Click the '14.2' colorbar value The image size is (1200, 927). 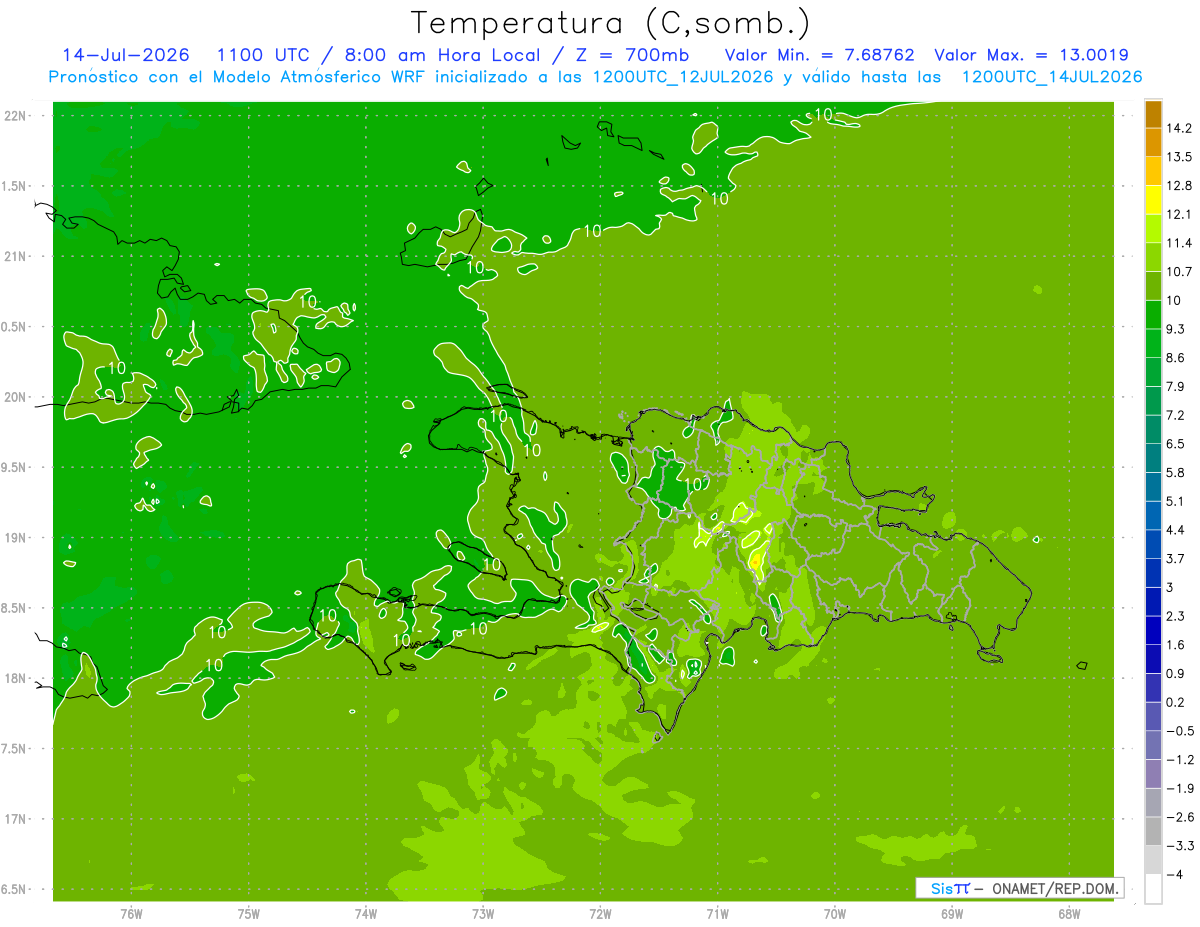(x=1179, y=128)
